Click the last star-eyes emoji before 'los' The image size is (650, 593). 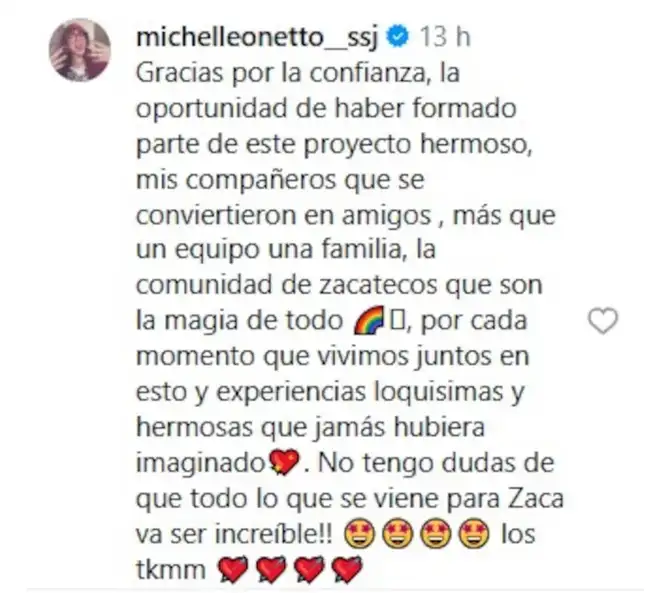pos(474,534)
